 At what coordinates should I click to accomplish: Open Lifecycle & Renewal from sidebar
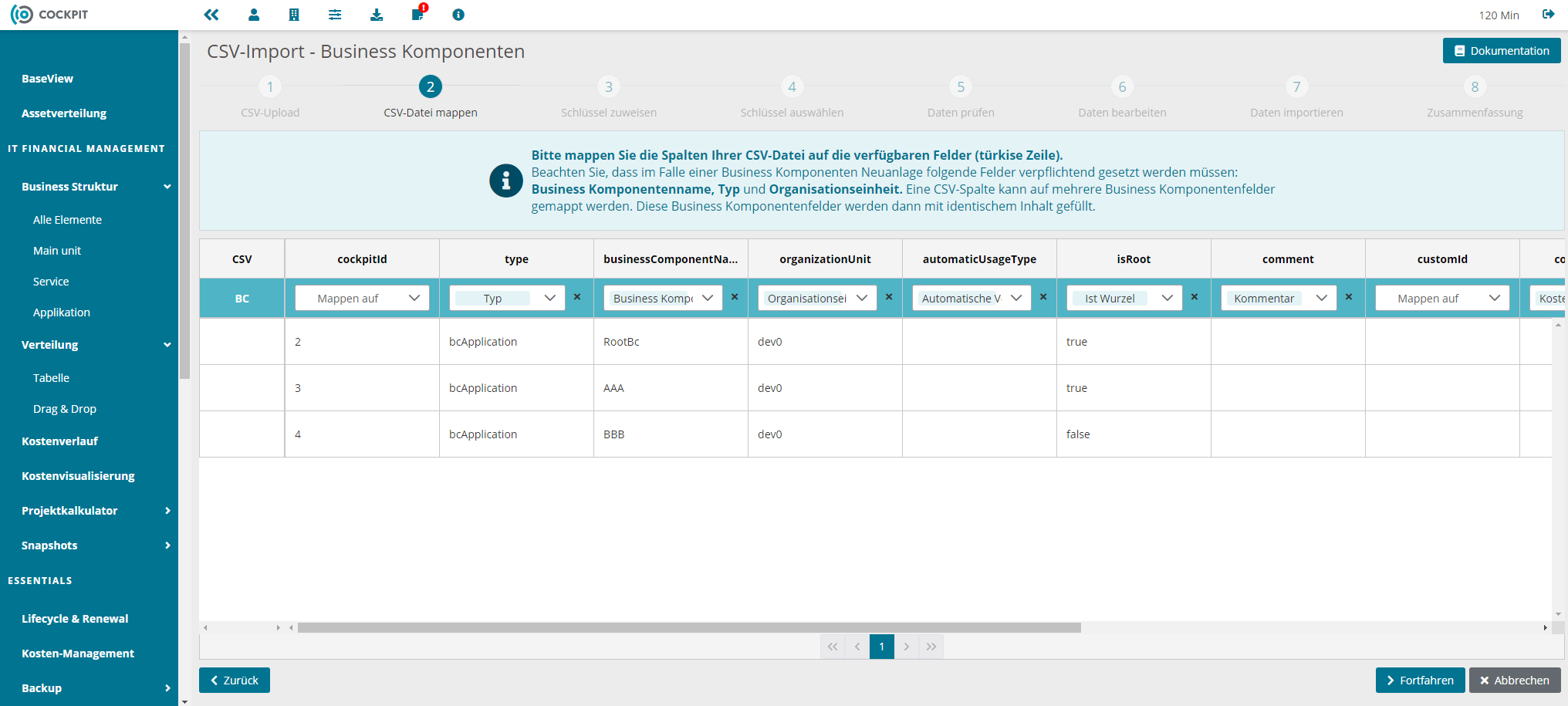point(75,619)
